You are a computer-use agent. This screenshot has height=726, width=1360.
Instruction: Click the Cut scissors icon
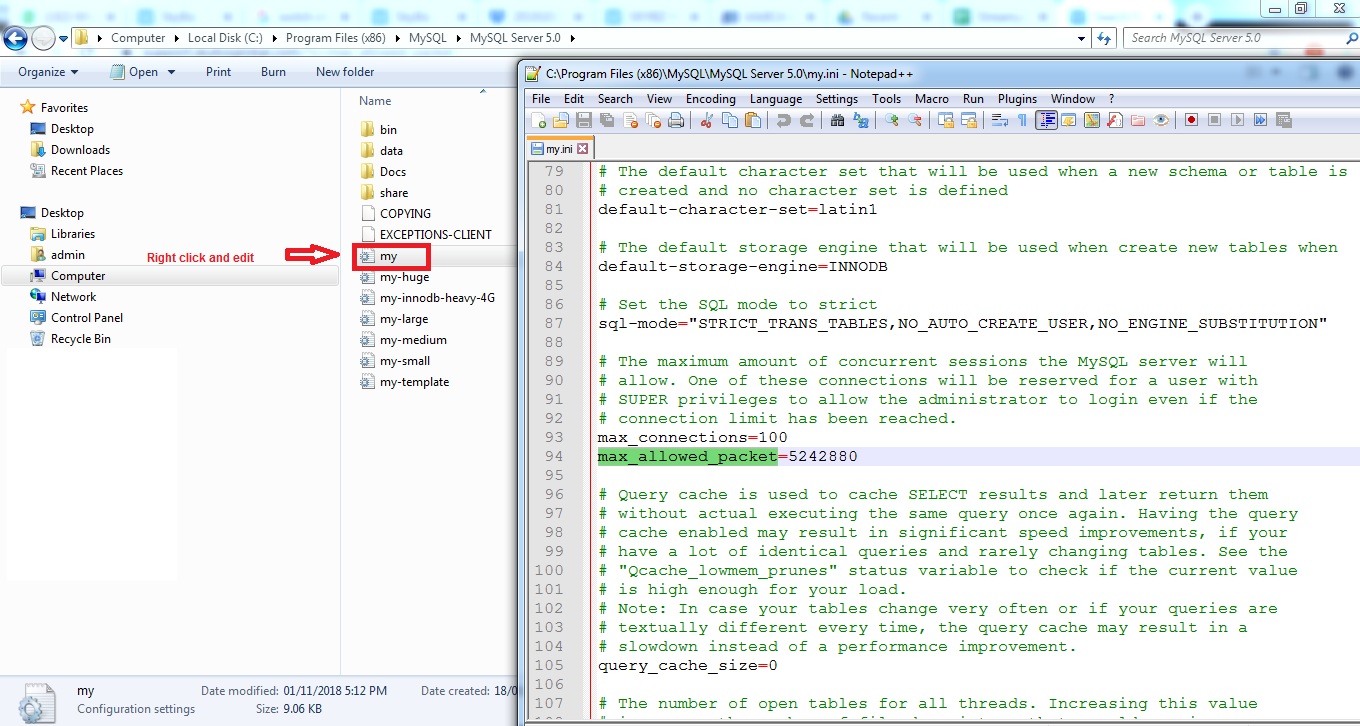click(x=706, y=121)
